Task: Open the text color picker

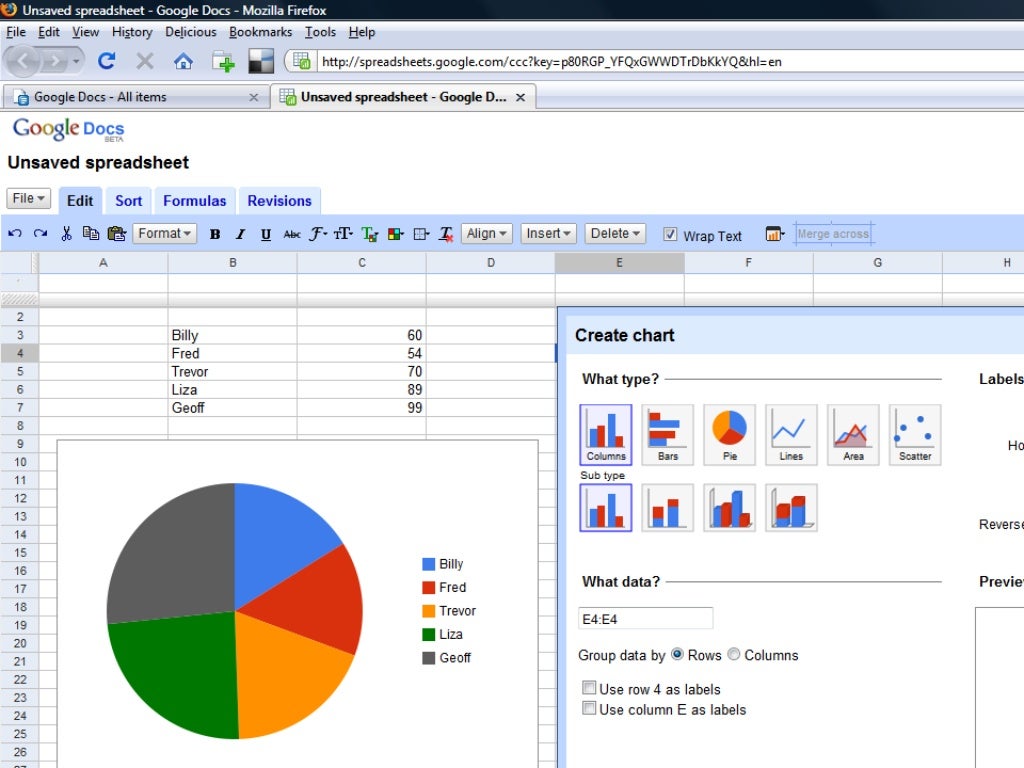Action: pos(370,234)
